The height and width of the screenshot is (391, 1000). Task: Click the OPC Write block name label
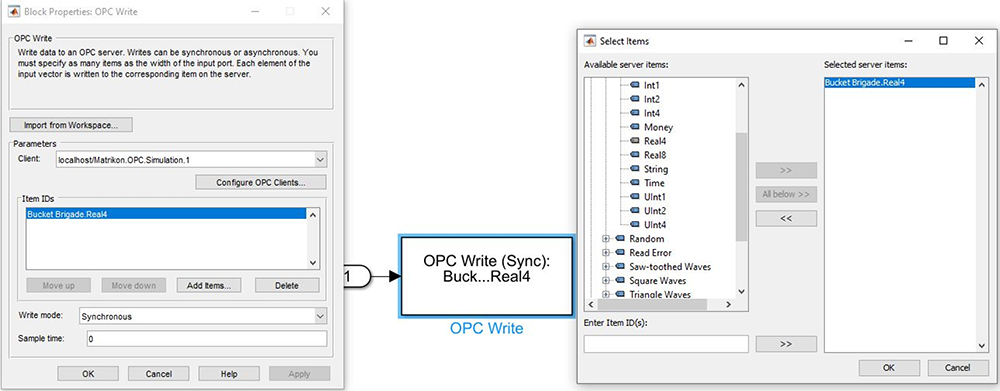click(x=486, y=329)
